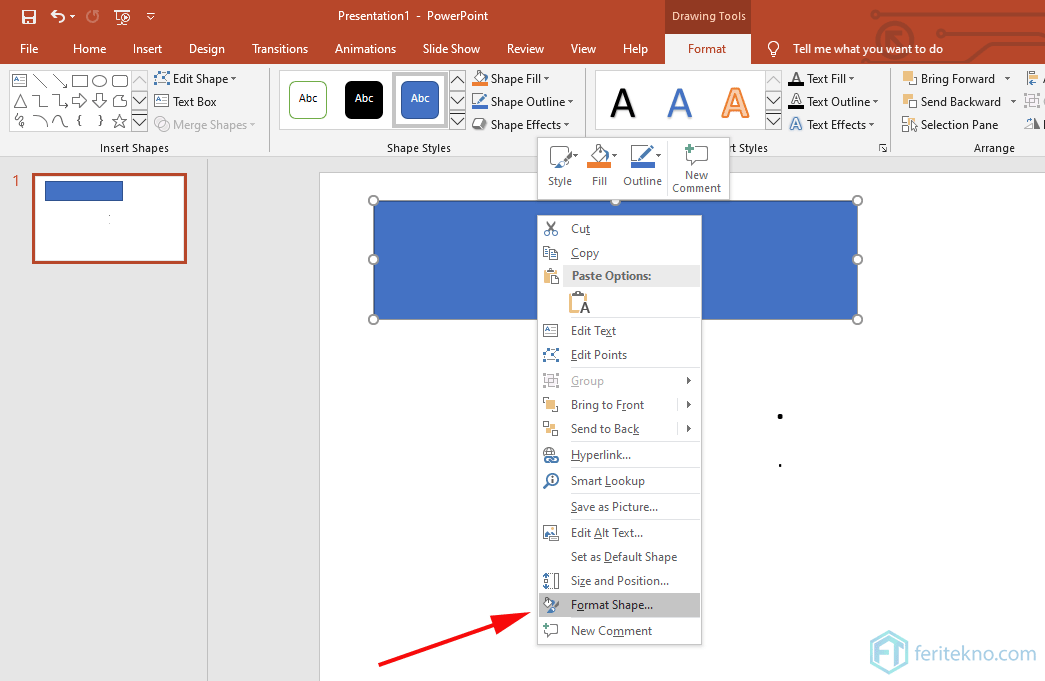Screen dimensions: 1045x681
Task: Apply the black filled shape style
Action: click(364, 100)
